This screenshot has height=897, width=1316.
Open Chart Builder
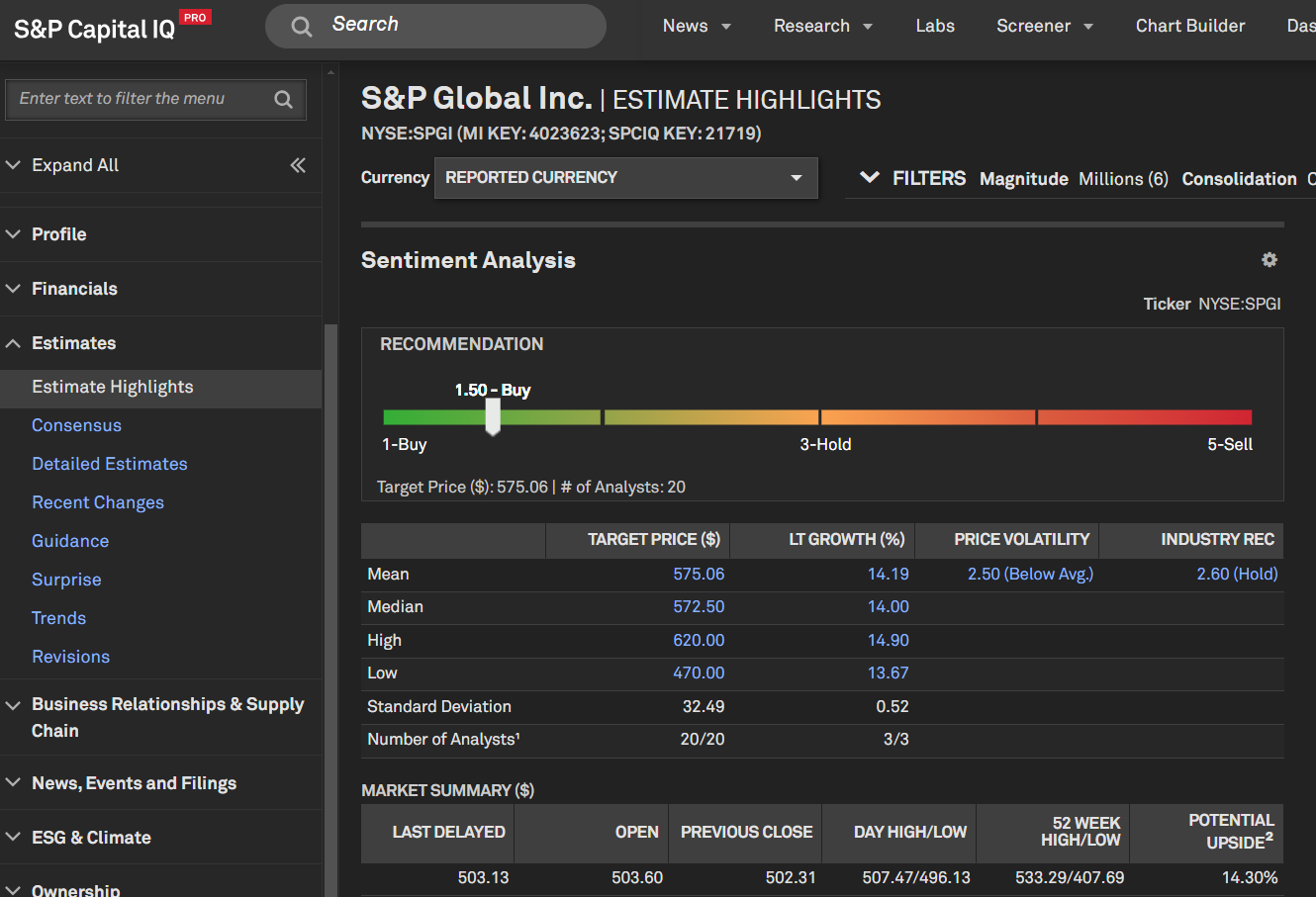1190,26
